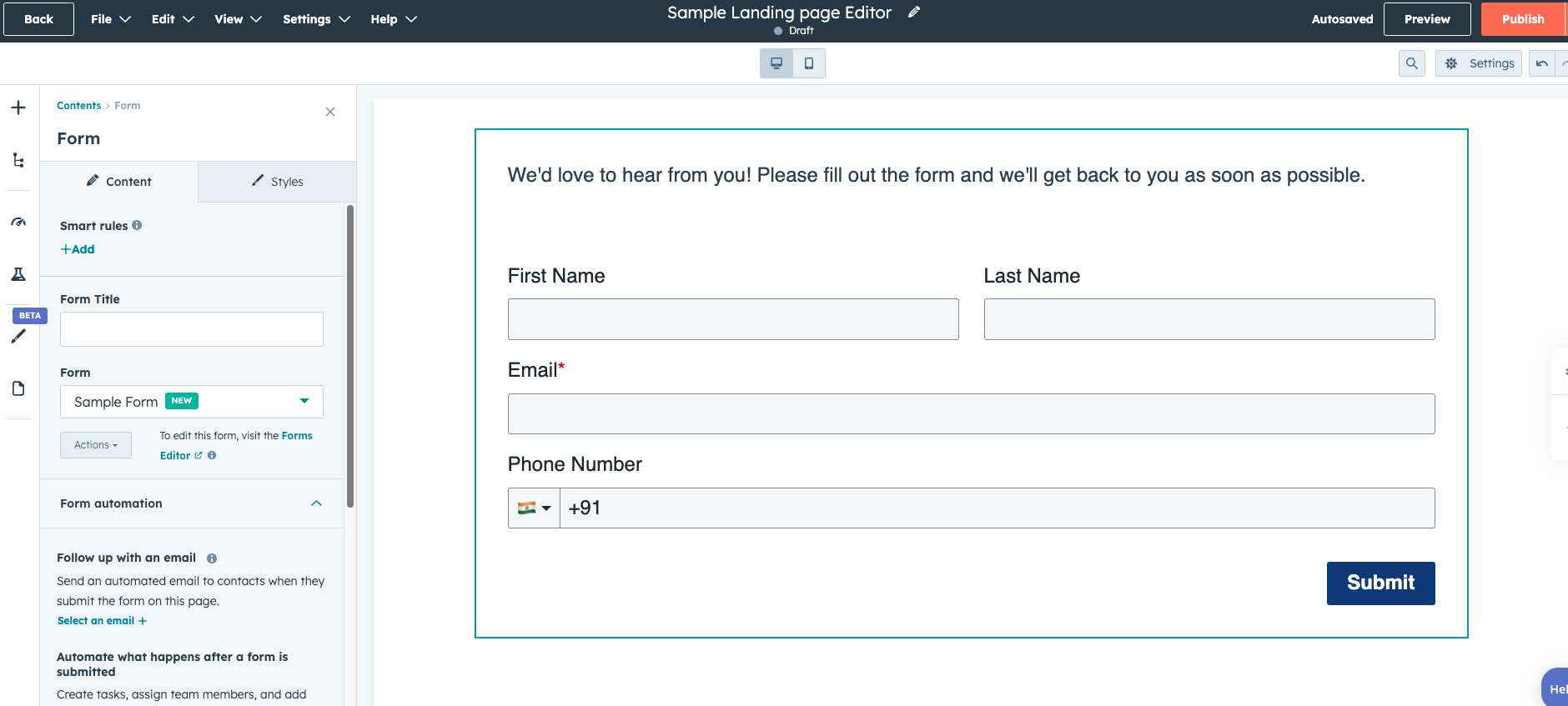The width and height of the screenshot is (1568, 706).
Task: Click the left panel vertical scrollbar
Action: click(x=350, y=356)
